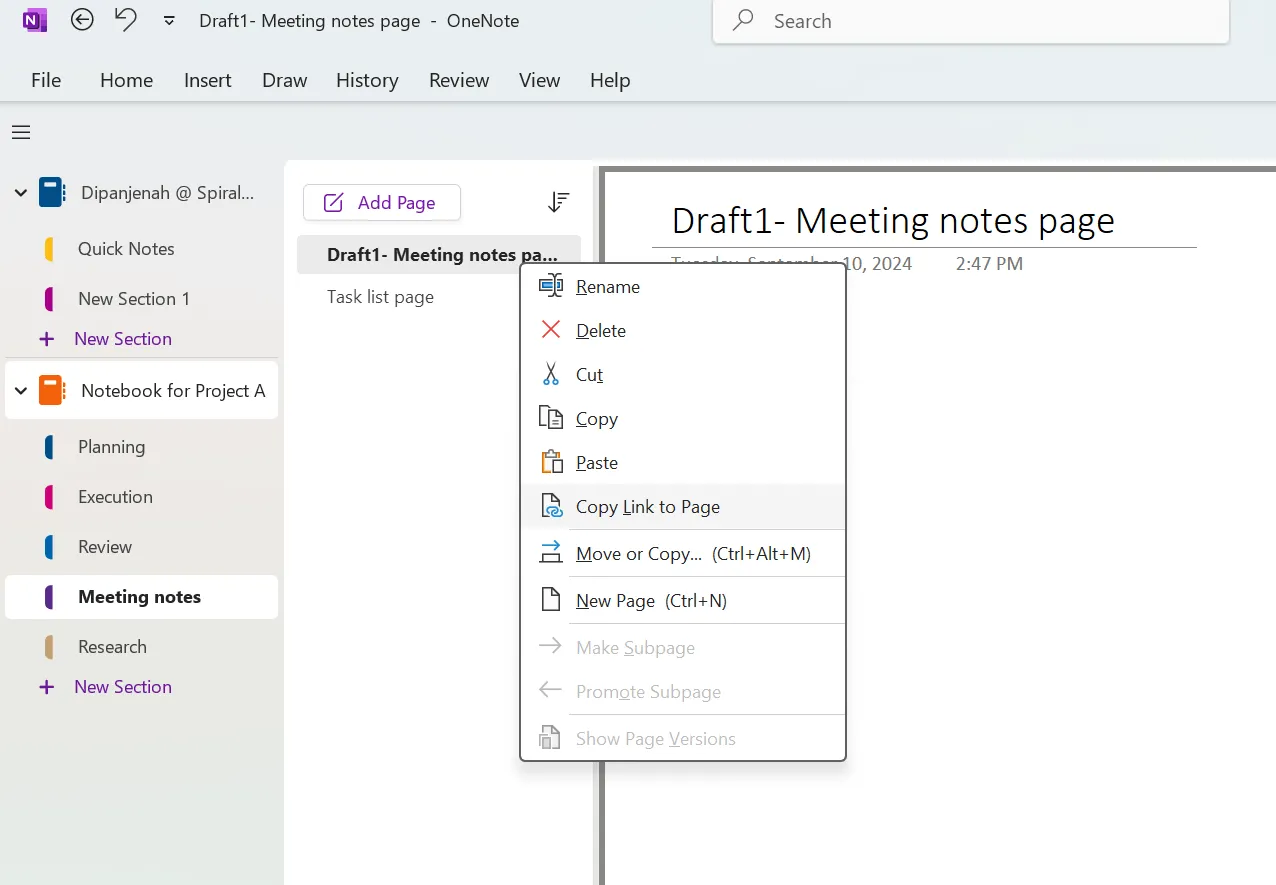Switch to the Home ribbon tab
The height and width of the screenshot is (885, 1276).
pos(127,80)
